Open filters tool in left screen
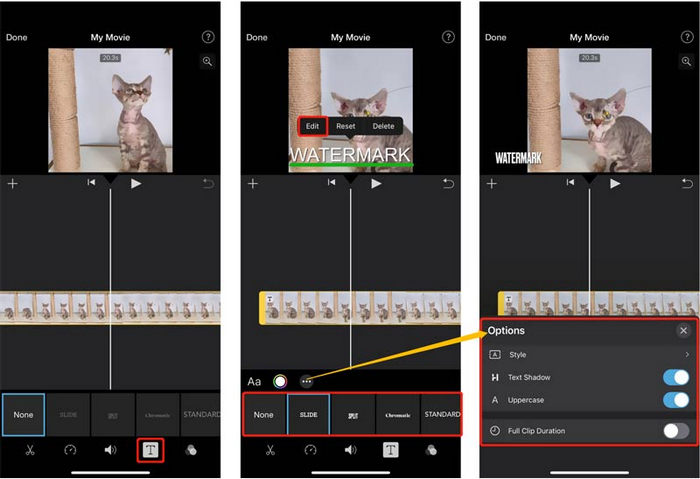 pos(191,450)
